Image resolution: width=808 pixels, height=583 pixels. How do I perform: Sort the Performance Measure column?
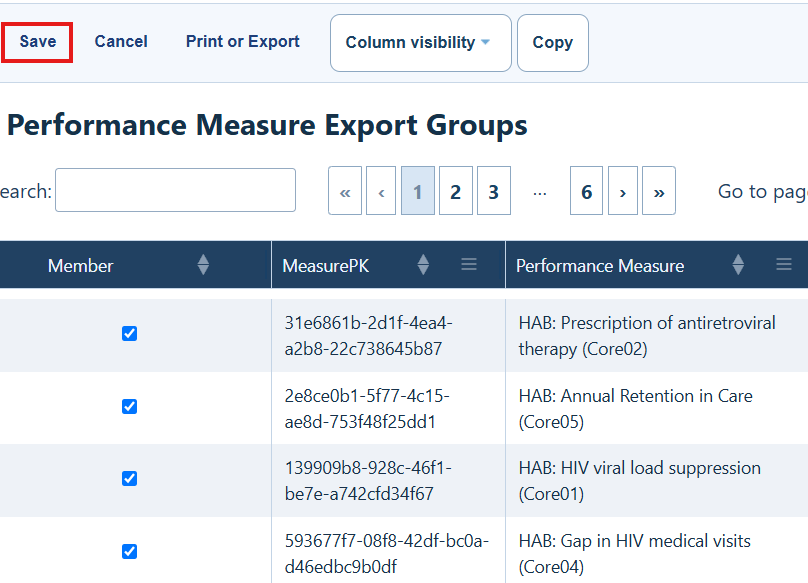click(x=738, y=264)
